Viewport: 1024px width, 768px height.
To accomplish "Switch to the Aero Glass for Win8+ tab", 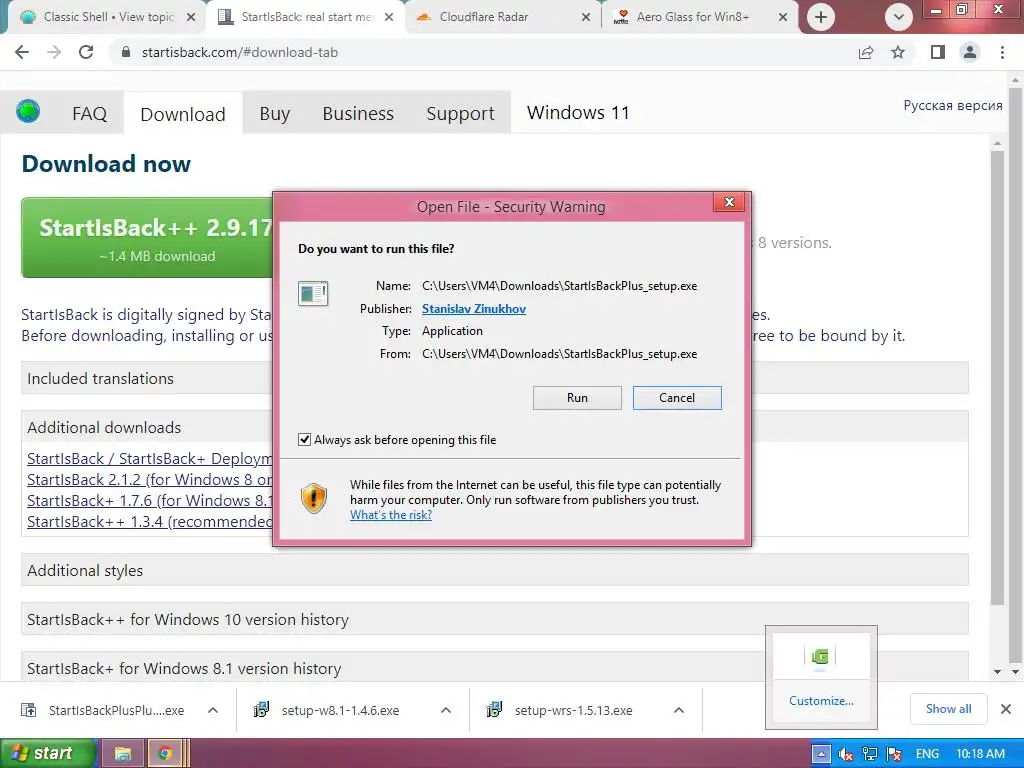I will 699,17.
